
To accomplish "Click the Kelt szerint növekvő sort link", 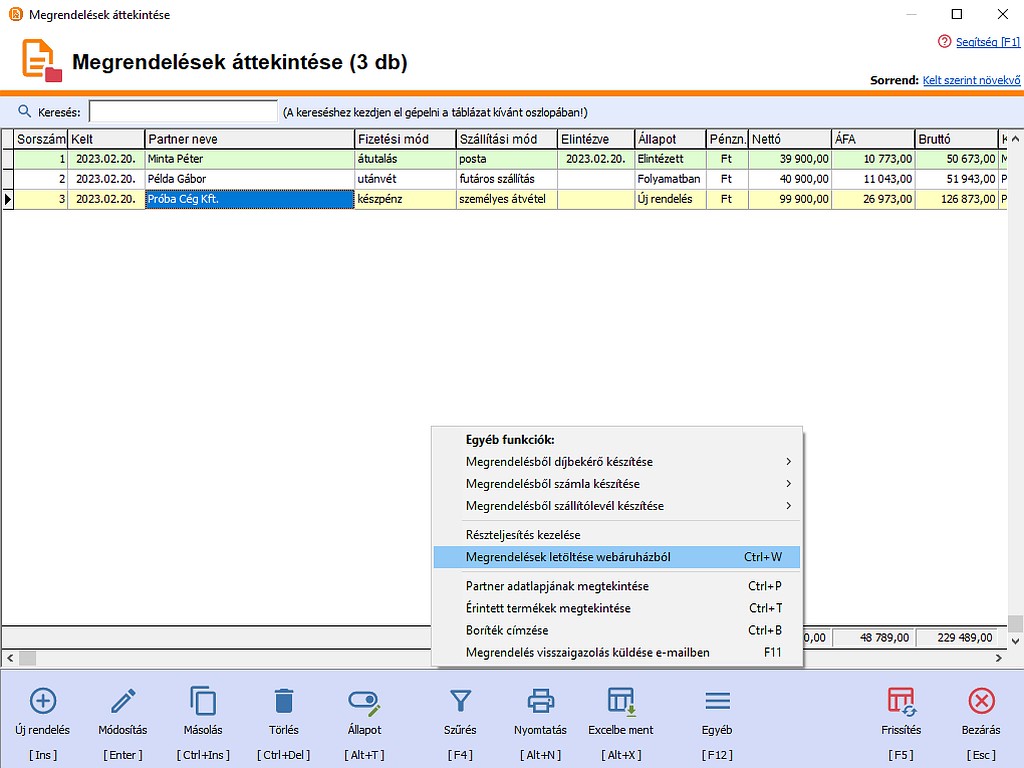I will pos(970,80).
